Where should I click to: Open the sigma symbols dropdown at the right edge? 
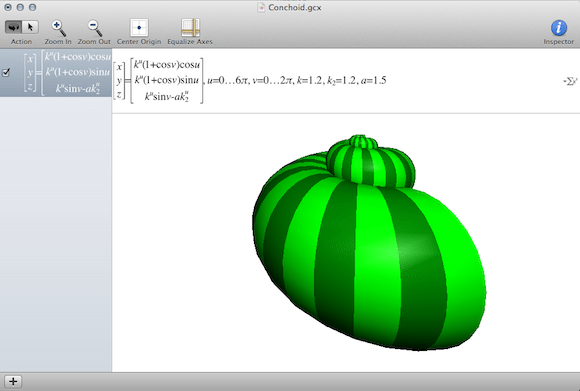(x=570, y=81)
